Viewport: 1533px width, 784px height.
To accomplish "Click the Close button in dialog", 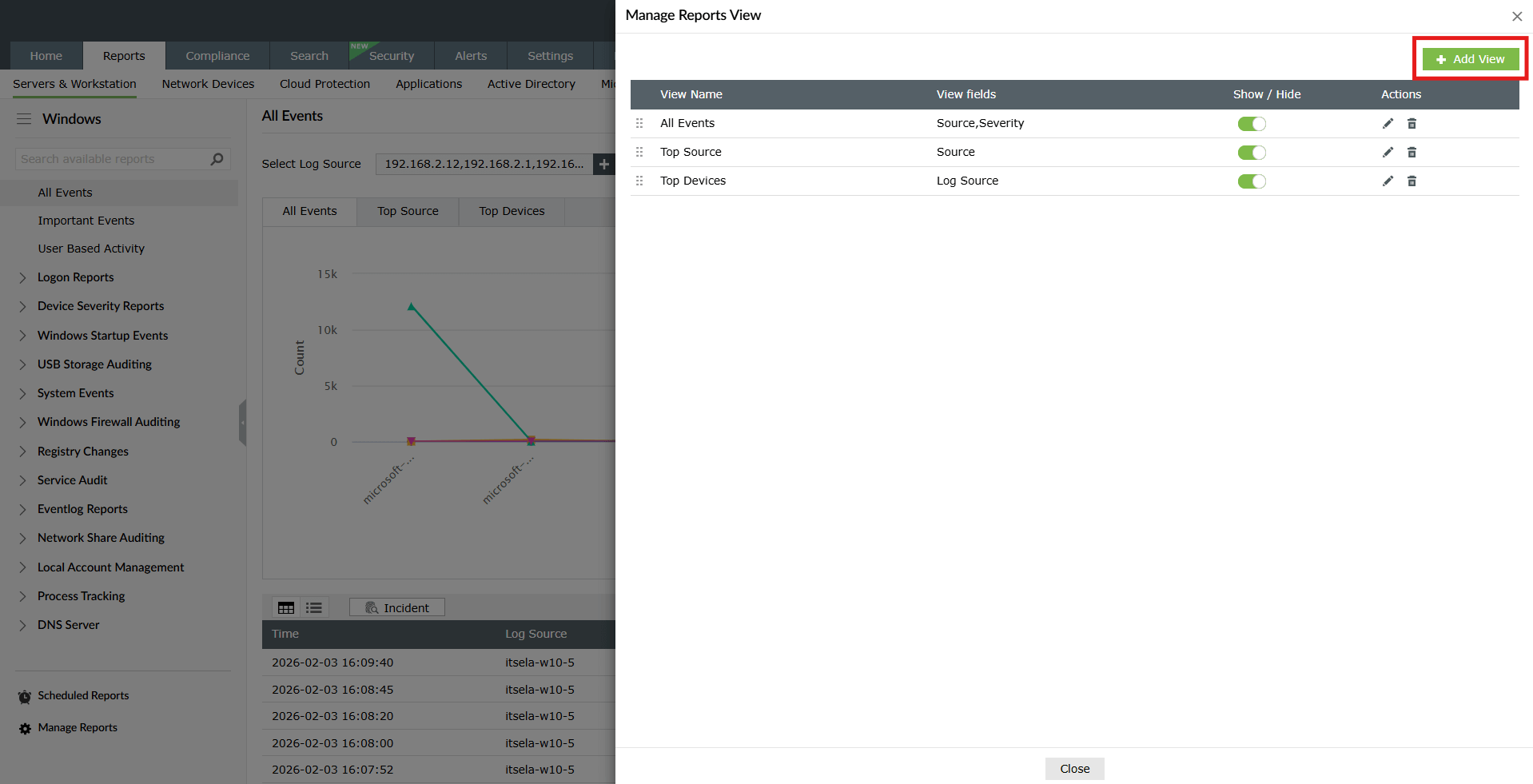I will [1074, 769].
